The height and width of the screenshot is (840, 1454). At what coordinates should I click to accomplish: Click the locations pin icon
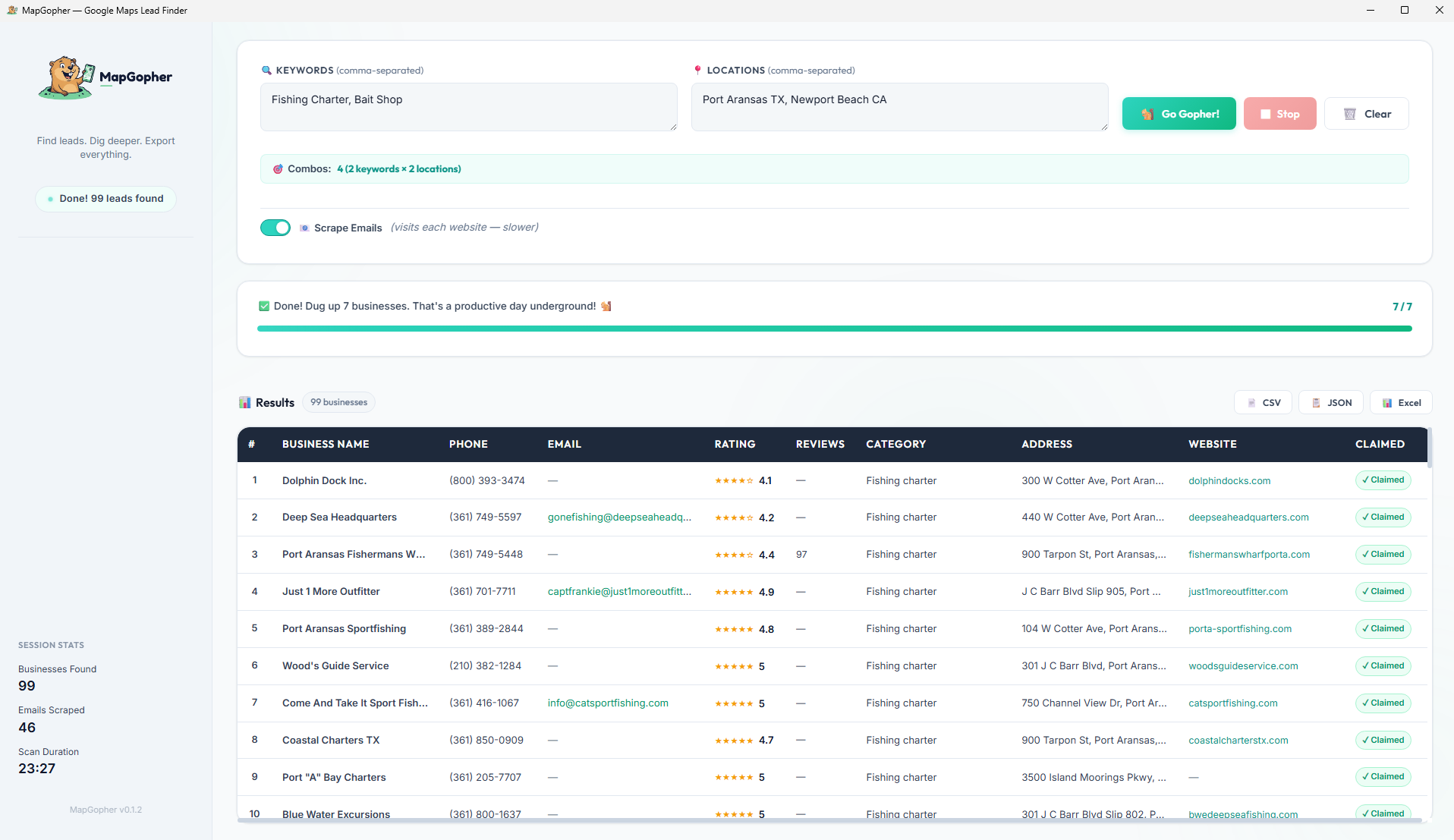coord(697,71)
